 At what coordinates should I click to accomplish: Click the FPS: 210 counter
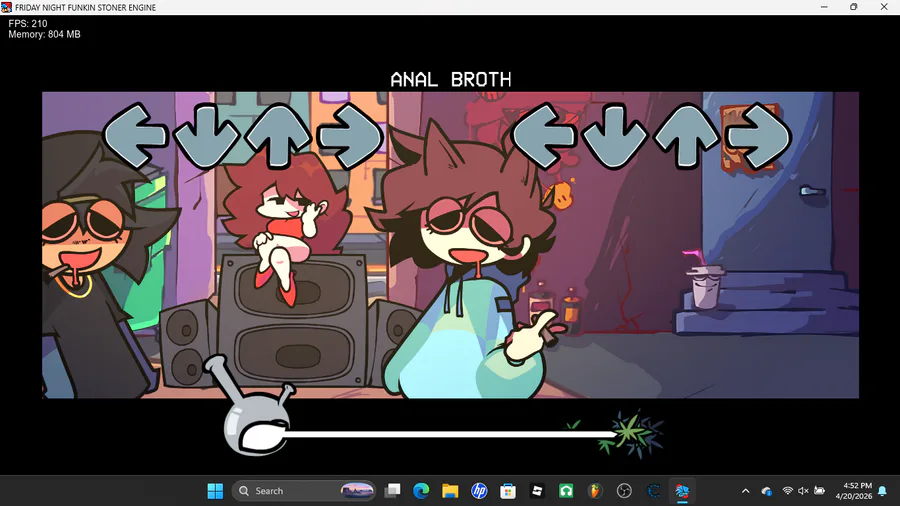coord(28,24)
